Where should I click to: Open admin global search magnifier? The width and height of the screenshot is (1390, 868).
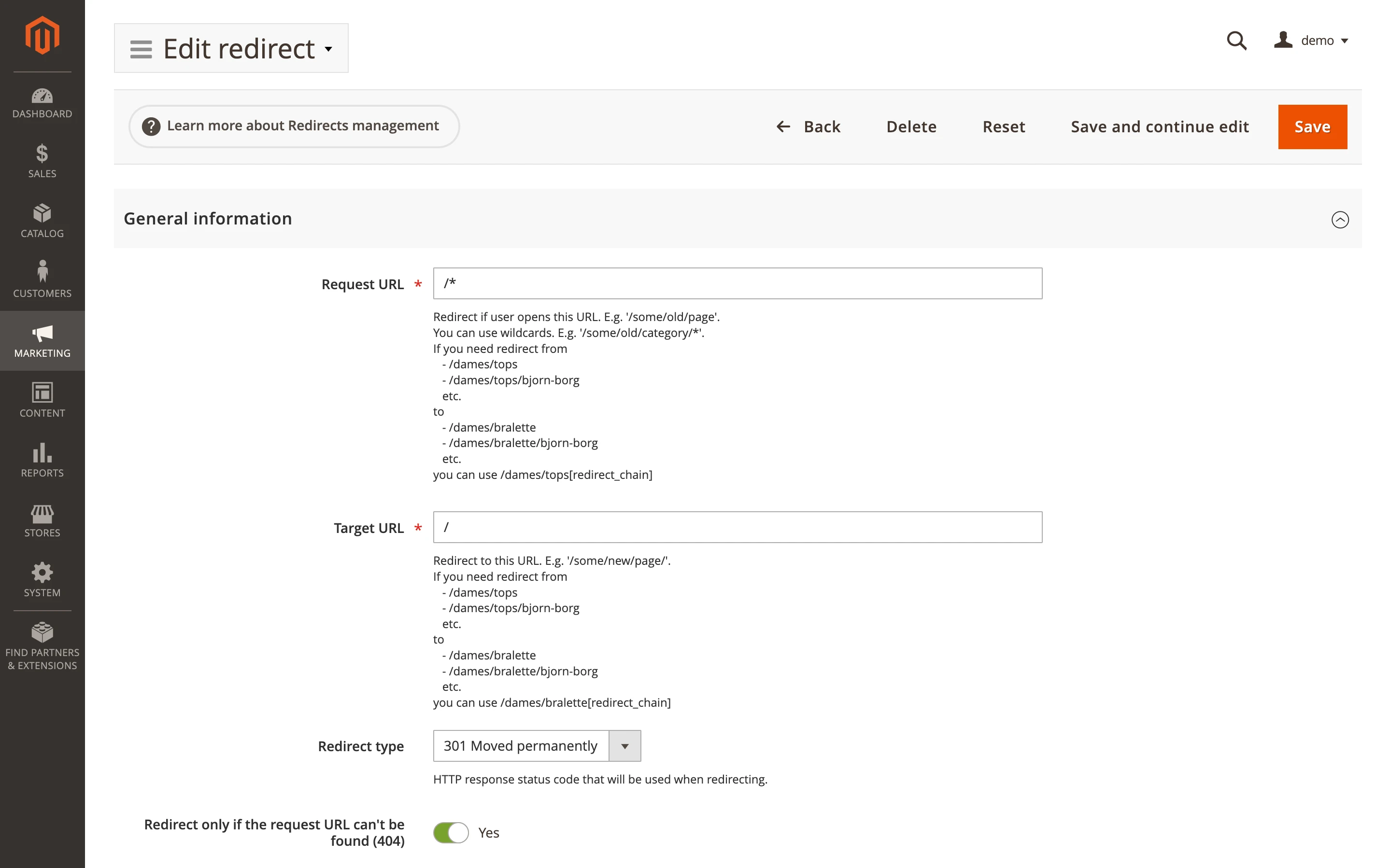1237,40
